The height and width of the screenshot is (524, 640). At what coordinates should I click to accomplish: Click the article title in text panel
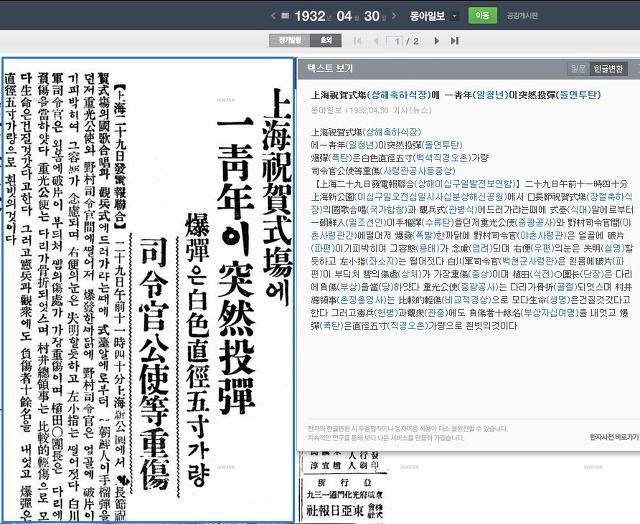tap(456, 95)
